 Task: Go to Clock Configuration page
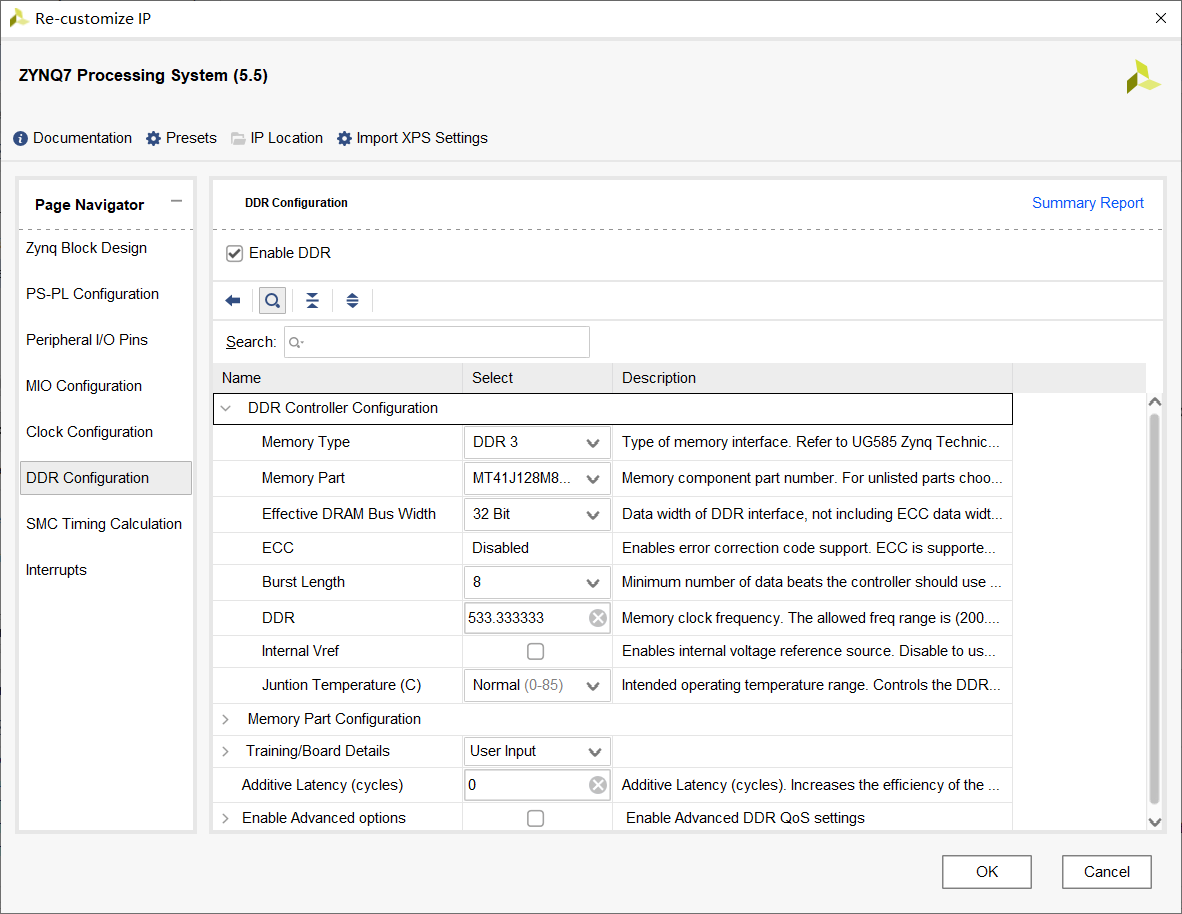tap(90, 432)
